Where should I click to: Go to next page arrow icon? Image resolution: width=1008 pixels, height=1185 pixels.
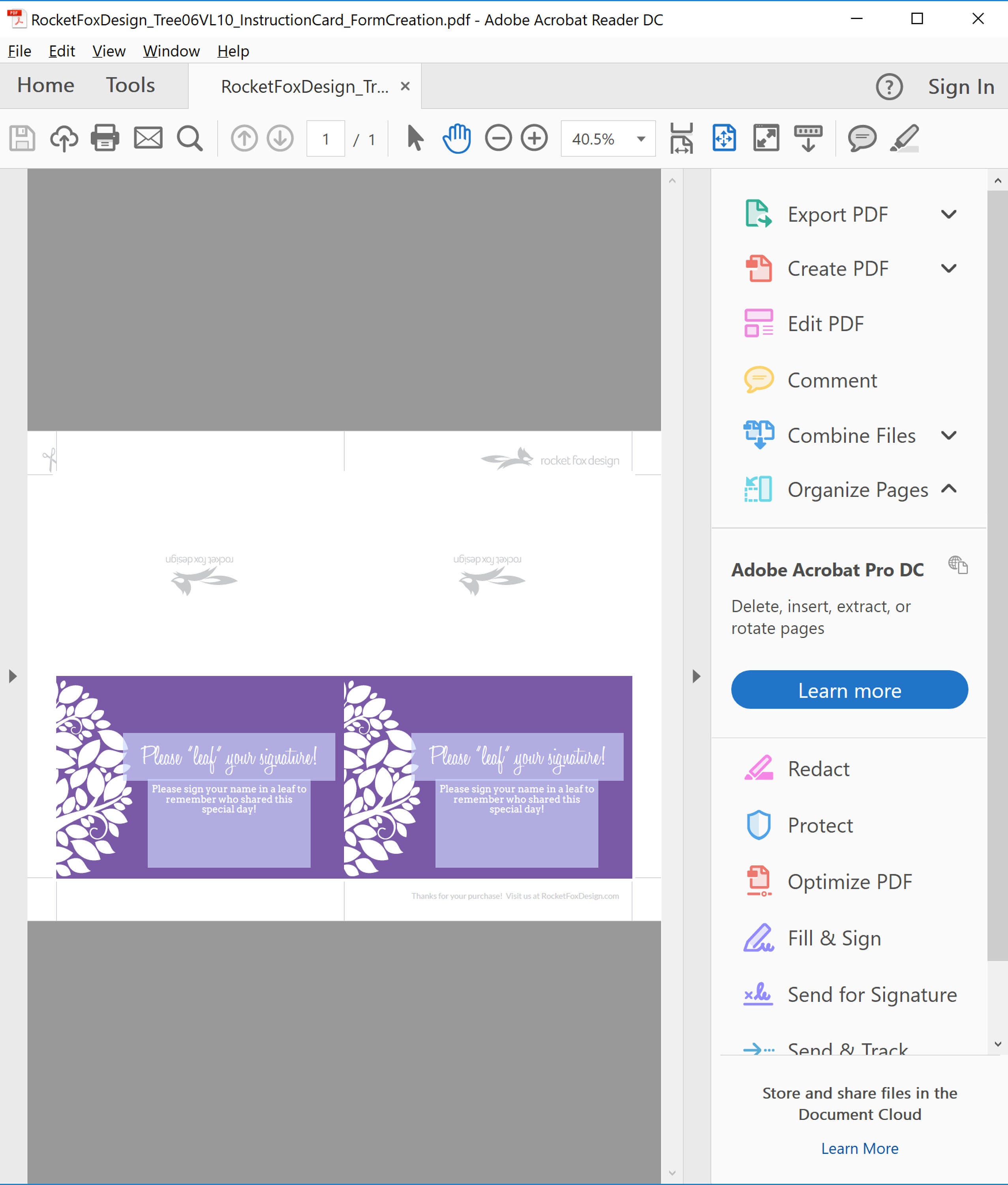tap(280, 138)
